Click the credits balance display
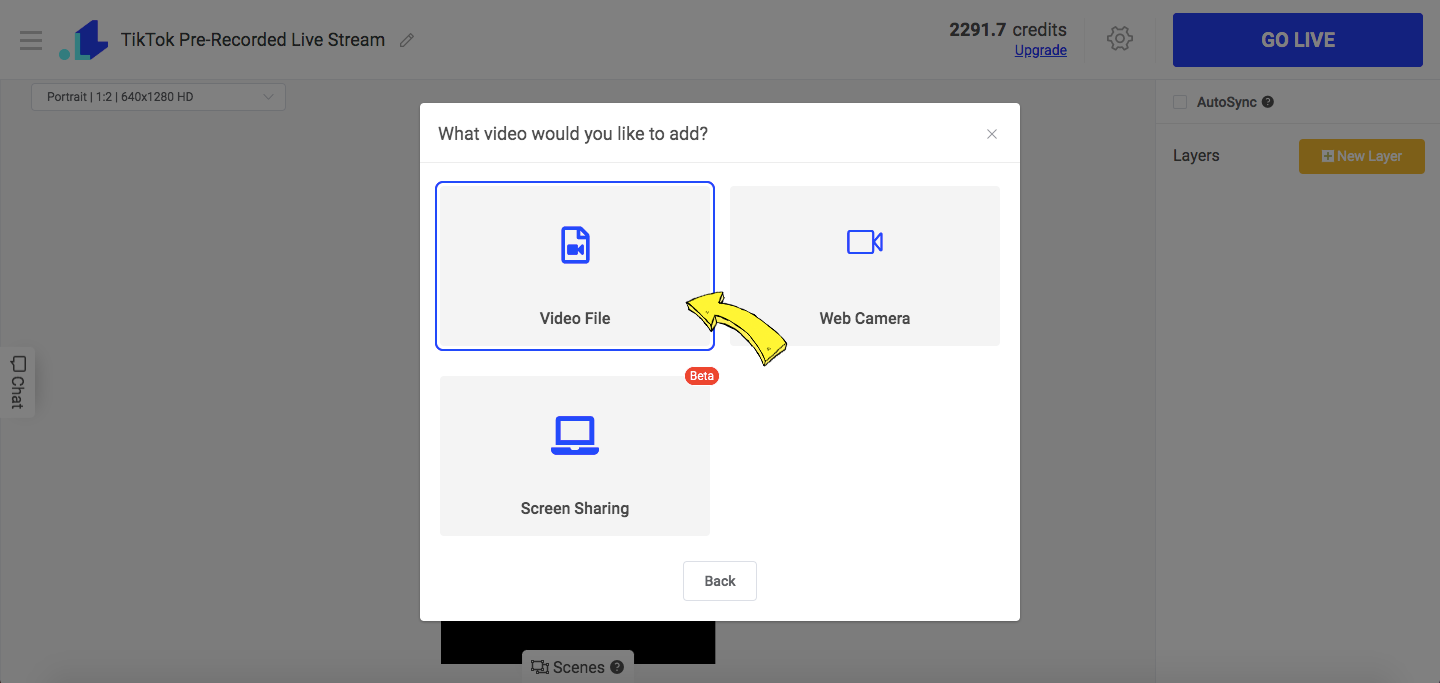 pyautogui.click(x=1007, y=30)
